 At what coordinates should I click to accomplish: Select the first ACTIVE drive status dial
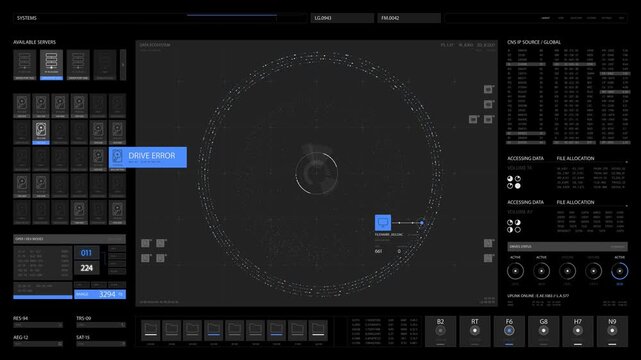(x=515, y=271)
